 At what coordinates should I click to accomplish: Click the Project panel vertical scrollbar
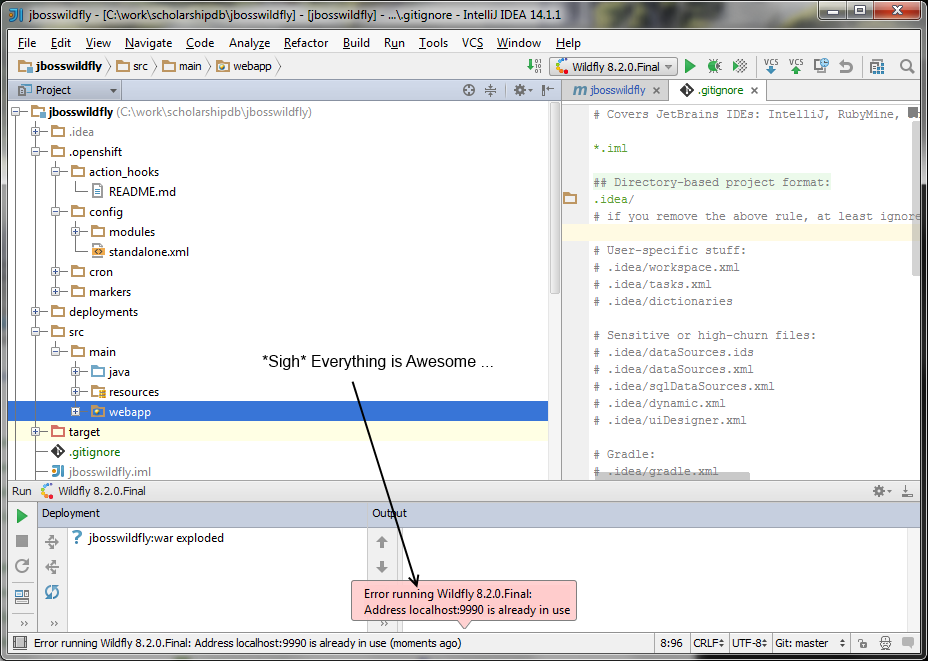coord(555,198)
